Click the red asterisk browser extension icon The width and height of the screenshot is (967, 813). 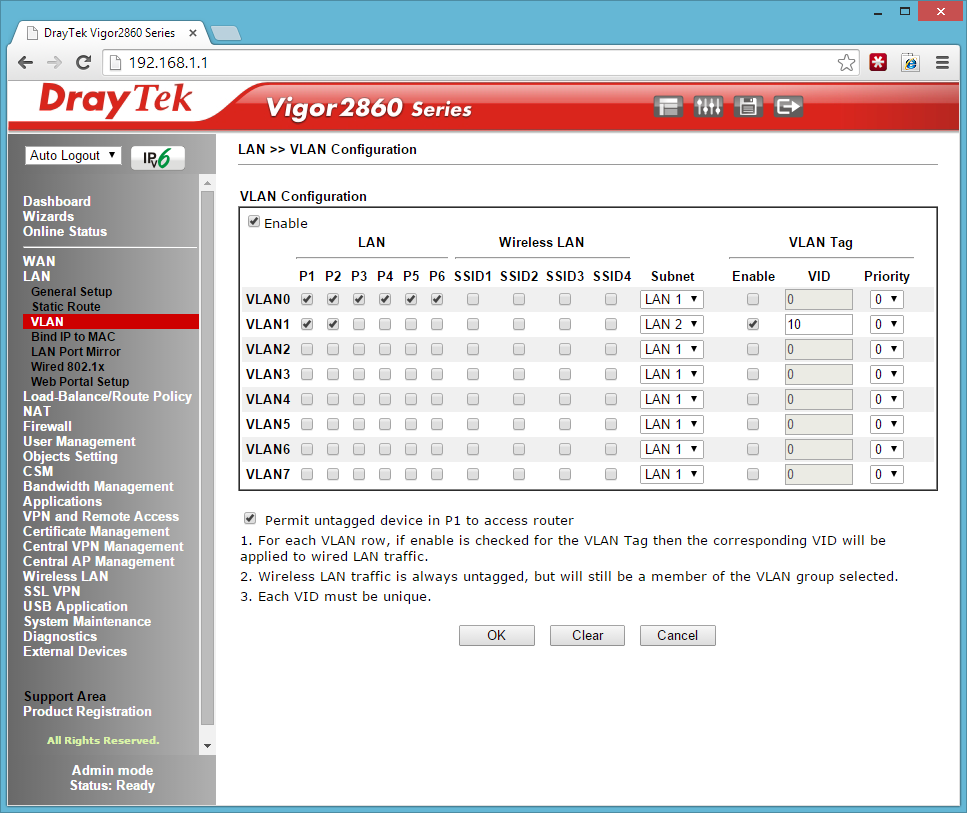click(878, 62)
